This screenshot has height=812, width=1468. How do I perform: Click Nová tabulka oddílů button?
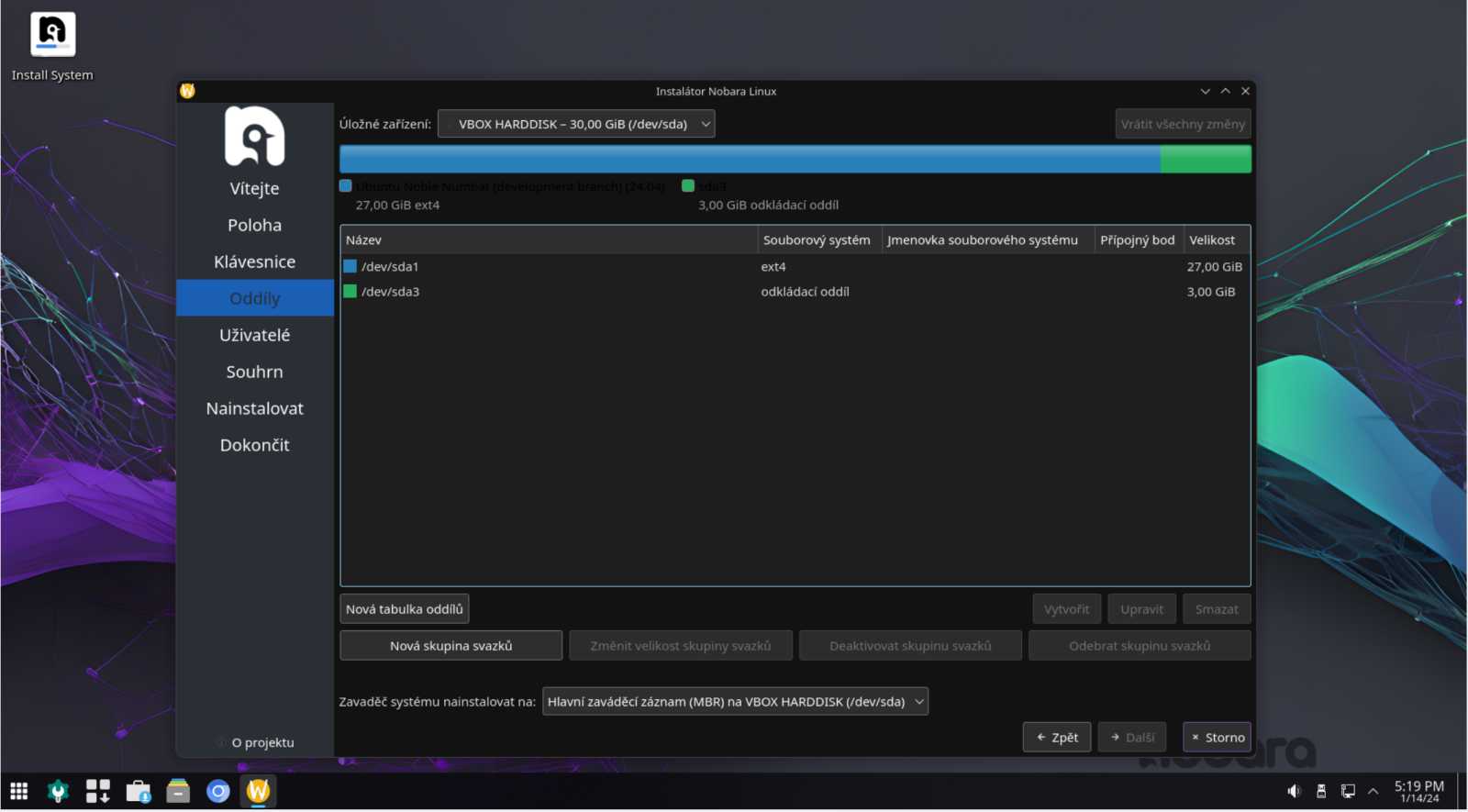tap(405, 609)
